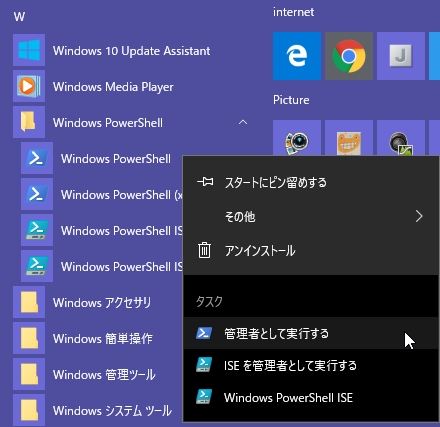
Task: Choose Windows PowerShell ISE task entry
Action: (311, 397)
